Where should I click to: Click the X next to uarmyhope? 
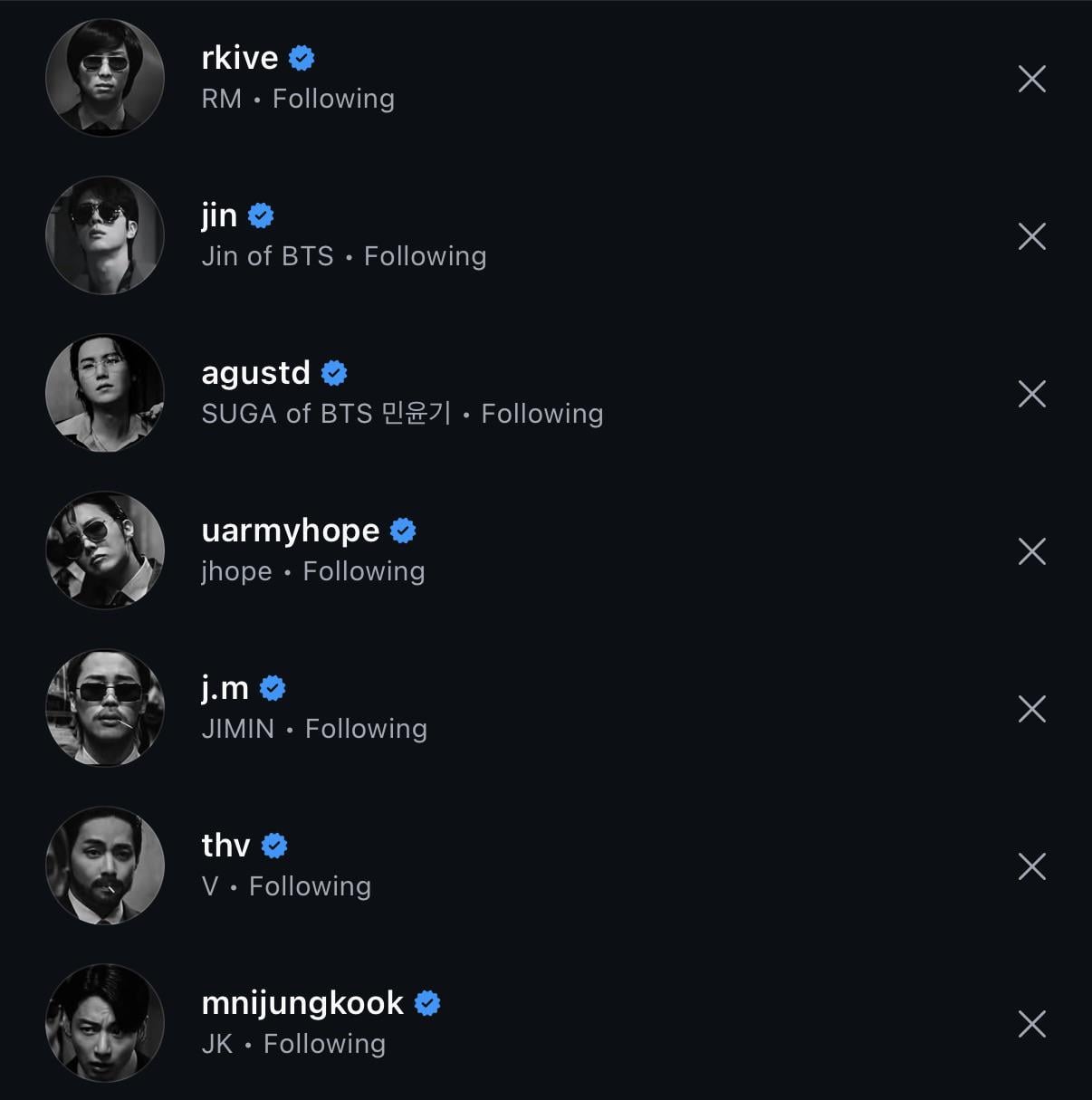[x=1031, y=550]
